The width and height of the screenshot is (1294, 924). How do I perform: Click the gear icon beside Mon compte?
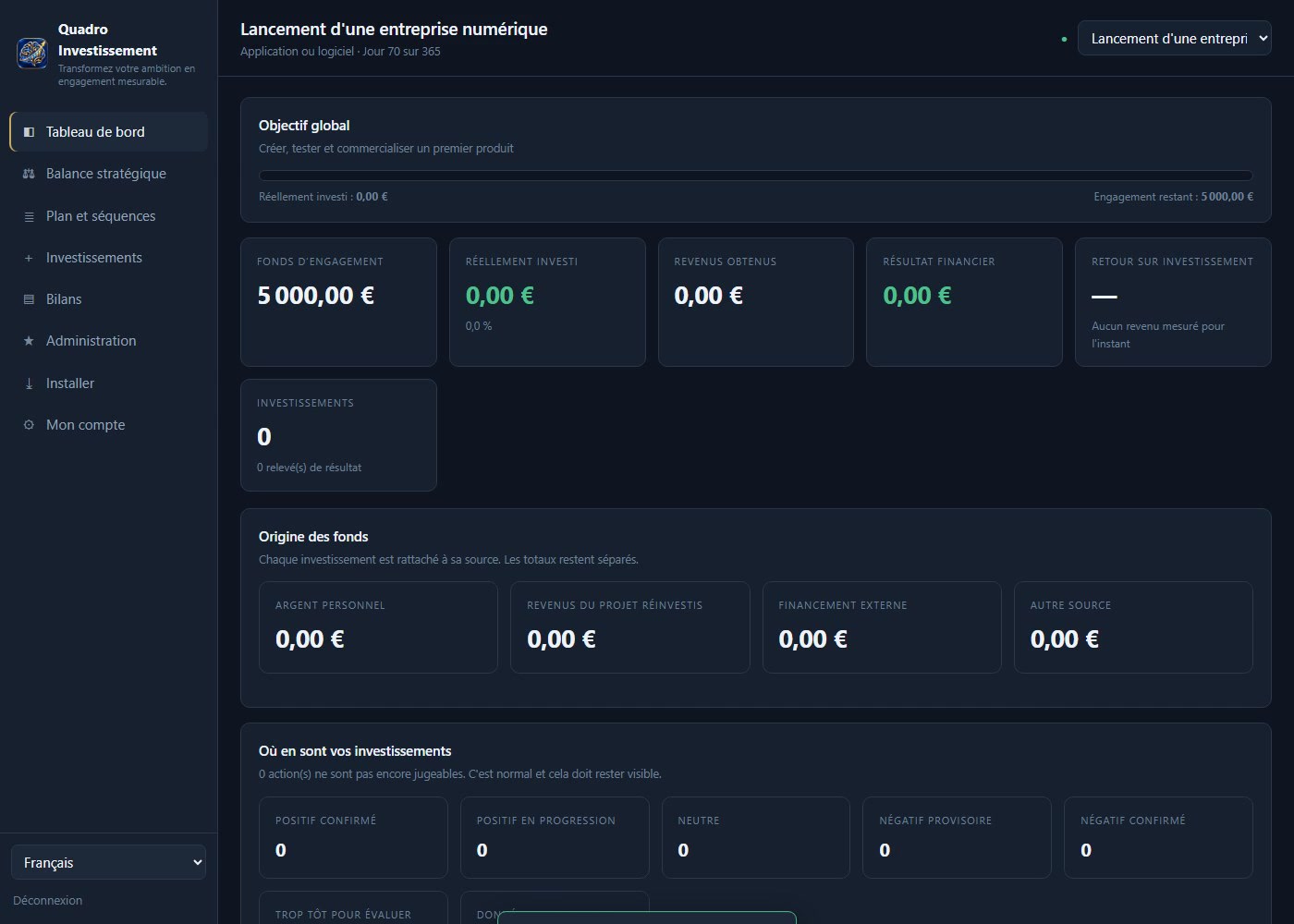point(29,425)
